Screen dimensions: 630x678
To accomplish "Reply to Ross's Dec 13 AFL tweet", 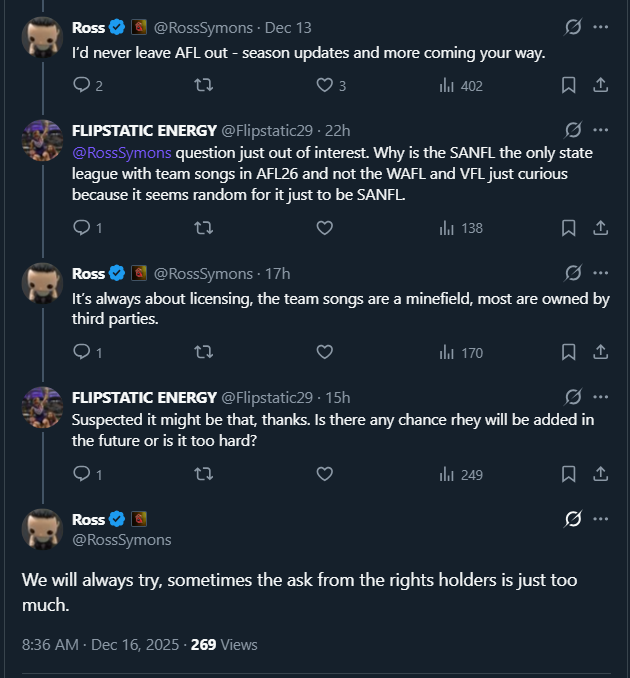I will (x=82, y=86).
